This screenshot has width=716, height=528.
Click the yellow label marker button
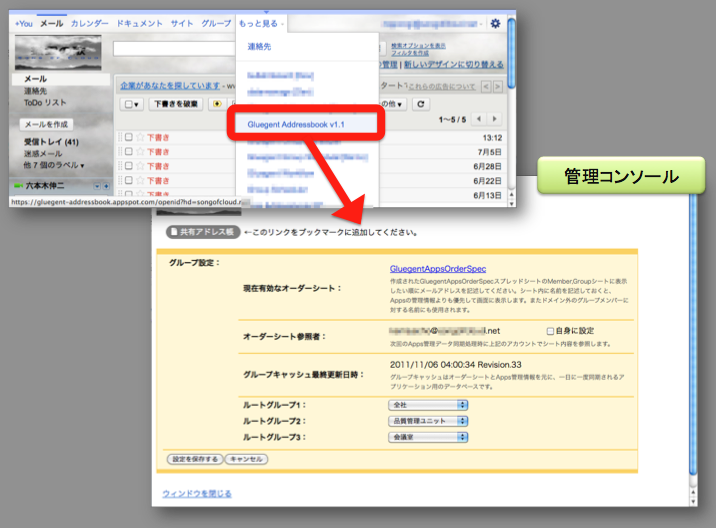click(217, 103)
